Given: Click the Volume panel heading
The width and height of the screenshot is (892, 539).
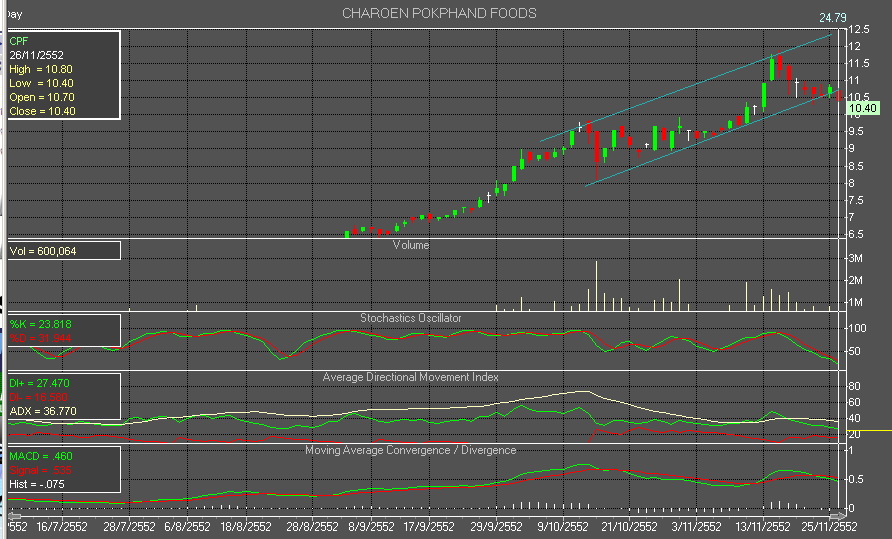Looking at the screenshot, I should 411,245.
